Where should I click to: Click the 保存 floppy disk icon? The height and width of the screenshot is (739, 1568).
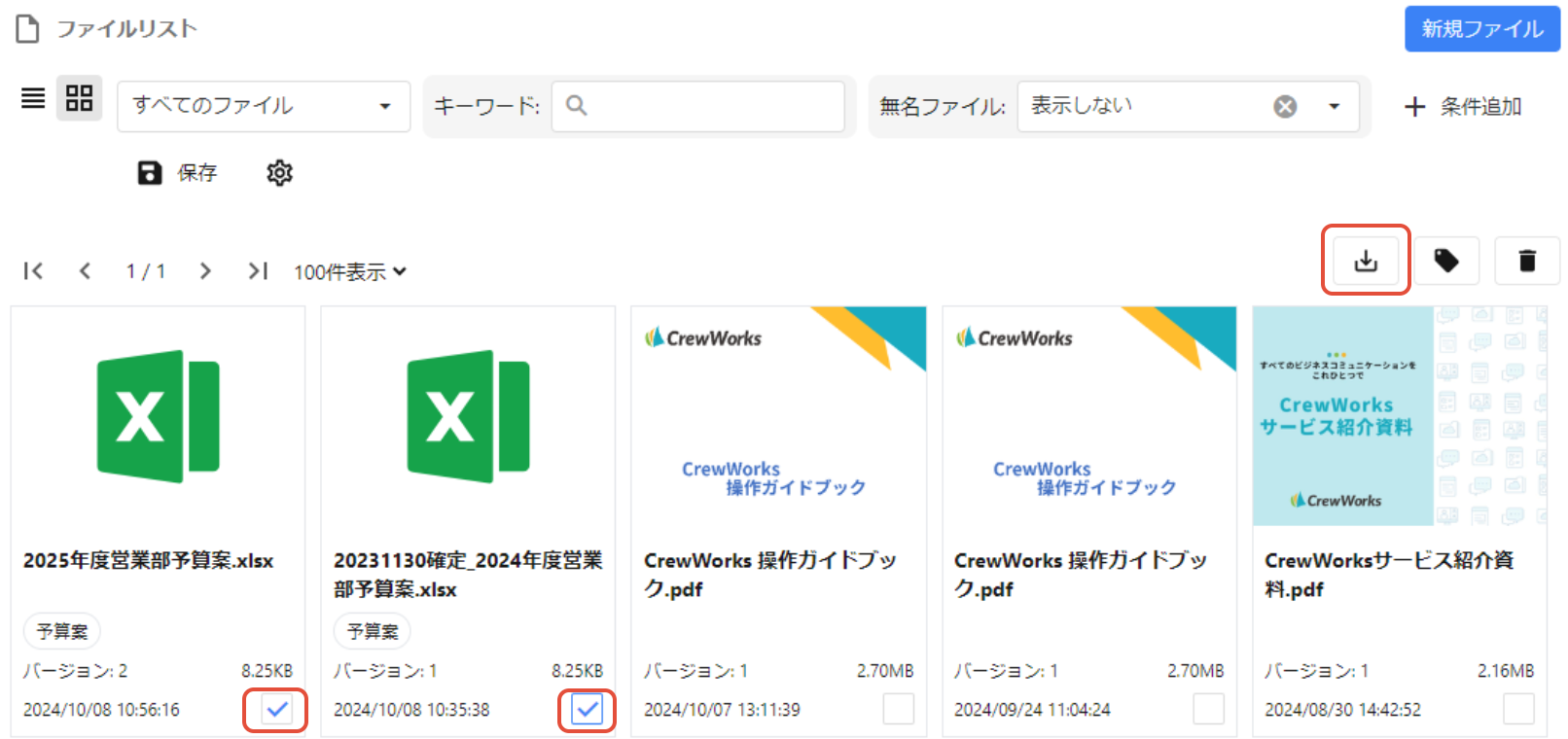click(x=150, y=173)
